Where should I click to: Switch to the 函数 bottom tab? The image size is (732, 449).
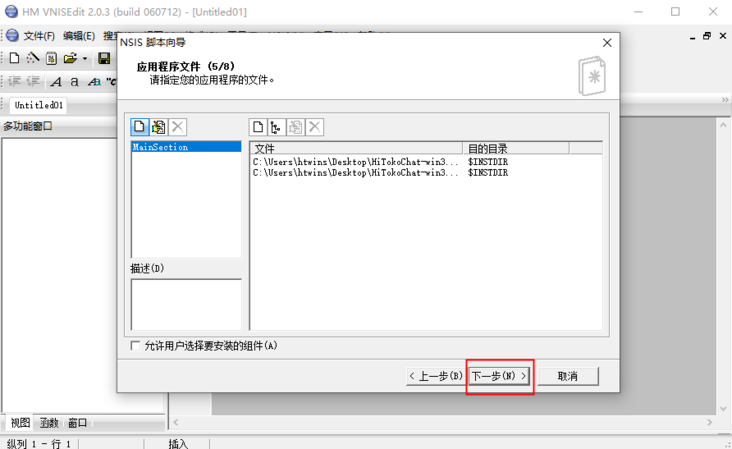tap(49, 423)
